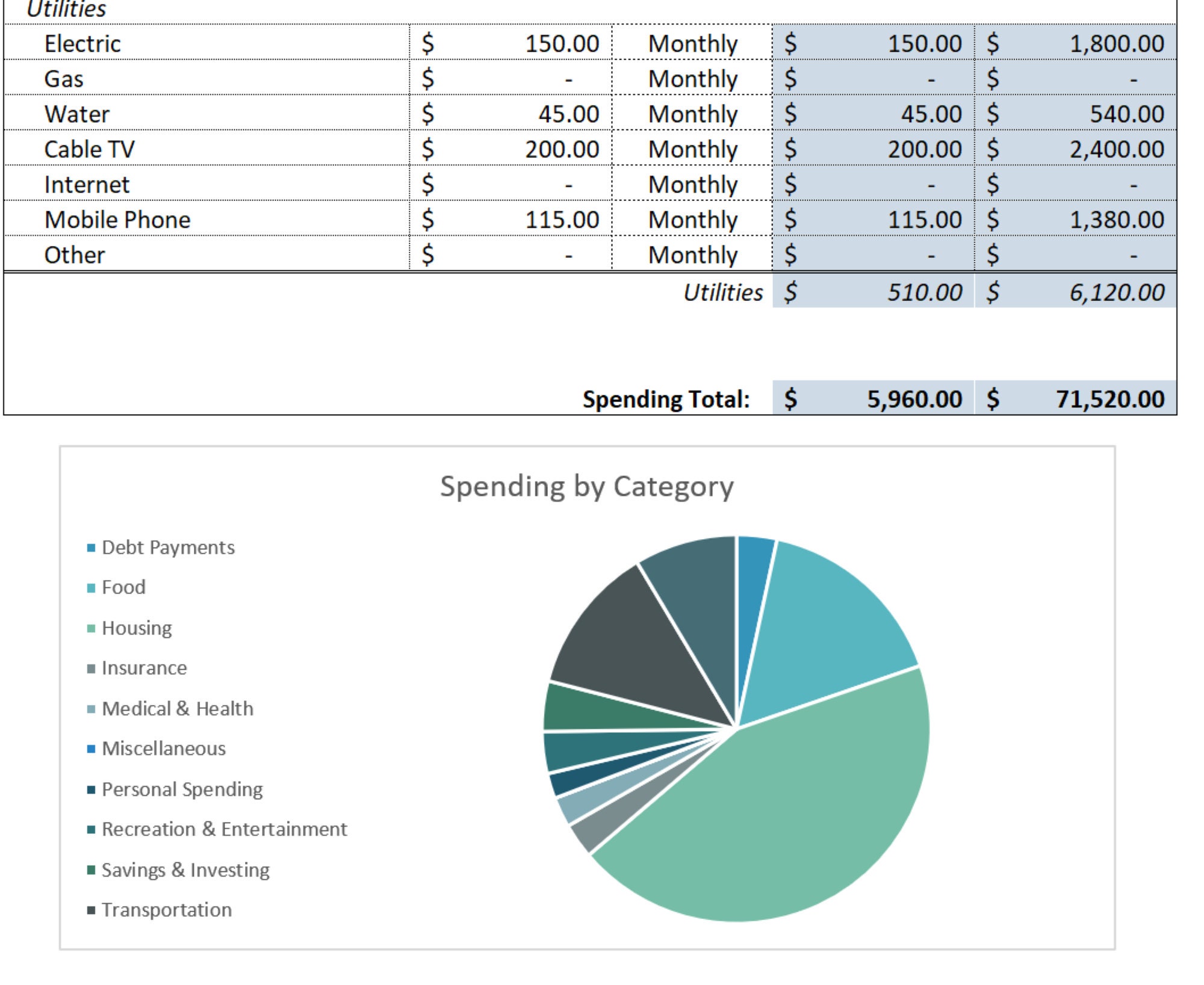The width and height of the screenshot is (1204, 985).
Task: Select the Housing legend marker
Action: click(x=92, y=628)
